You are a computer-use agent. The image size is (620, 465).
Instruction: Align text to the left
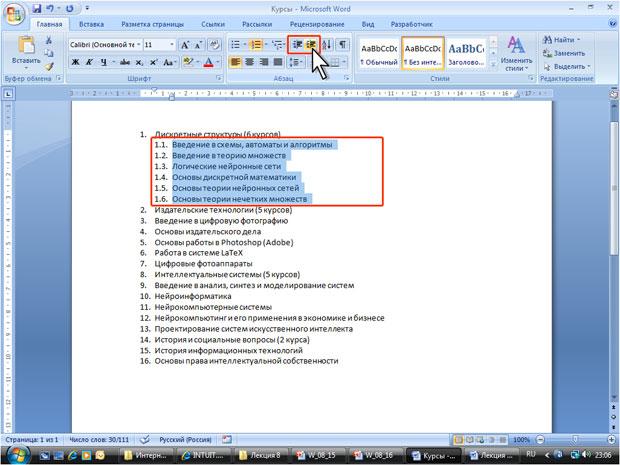(x=235, y=62)
